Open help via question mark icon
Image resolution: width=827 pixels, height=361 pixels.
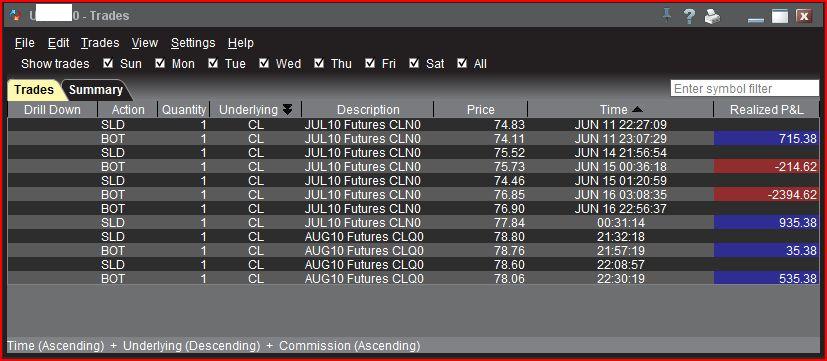(689, 16)
